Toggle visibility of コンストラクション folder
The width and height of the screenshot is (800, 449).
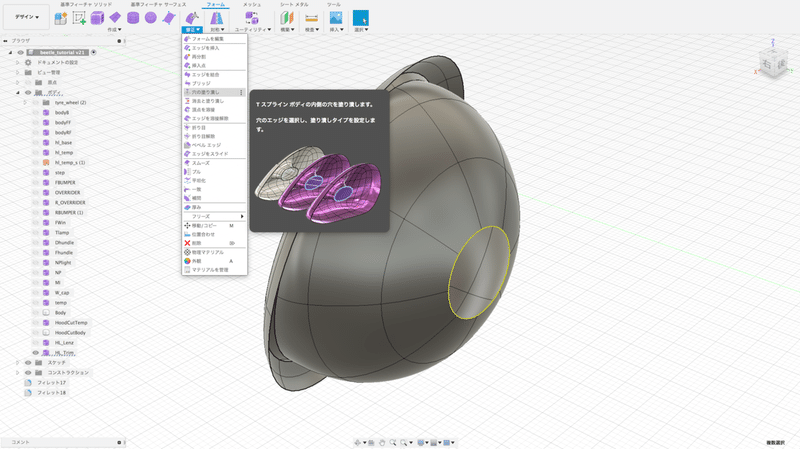point(28,372)
